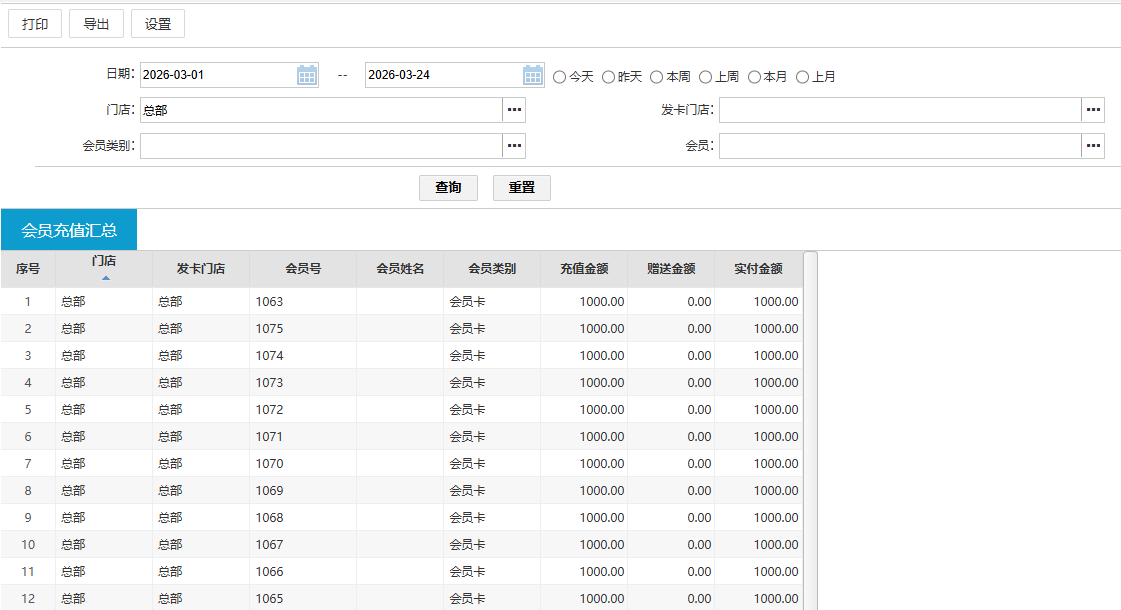Choose the 本周 date range radio
This screenshot has width=1121, height=610.
tap(657, 77)
